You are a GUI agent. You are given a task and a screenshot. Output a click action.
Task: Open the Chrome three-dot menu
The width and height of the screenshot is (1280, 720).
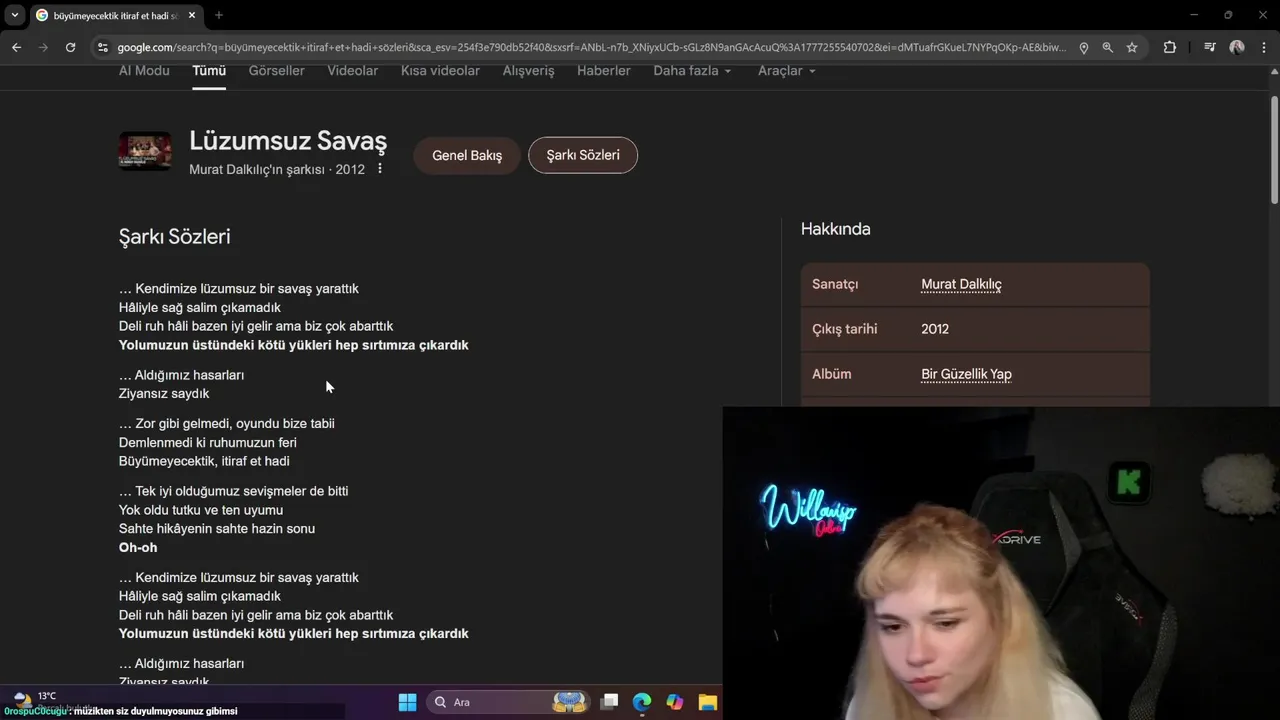pos(1263,47)
